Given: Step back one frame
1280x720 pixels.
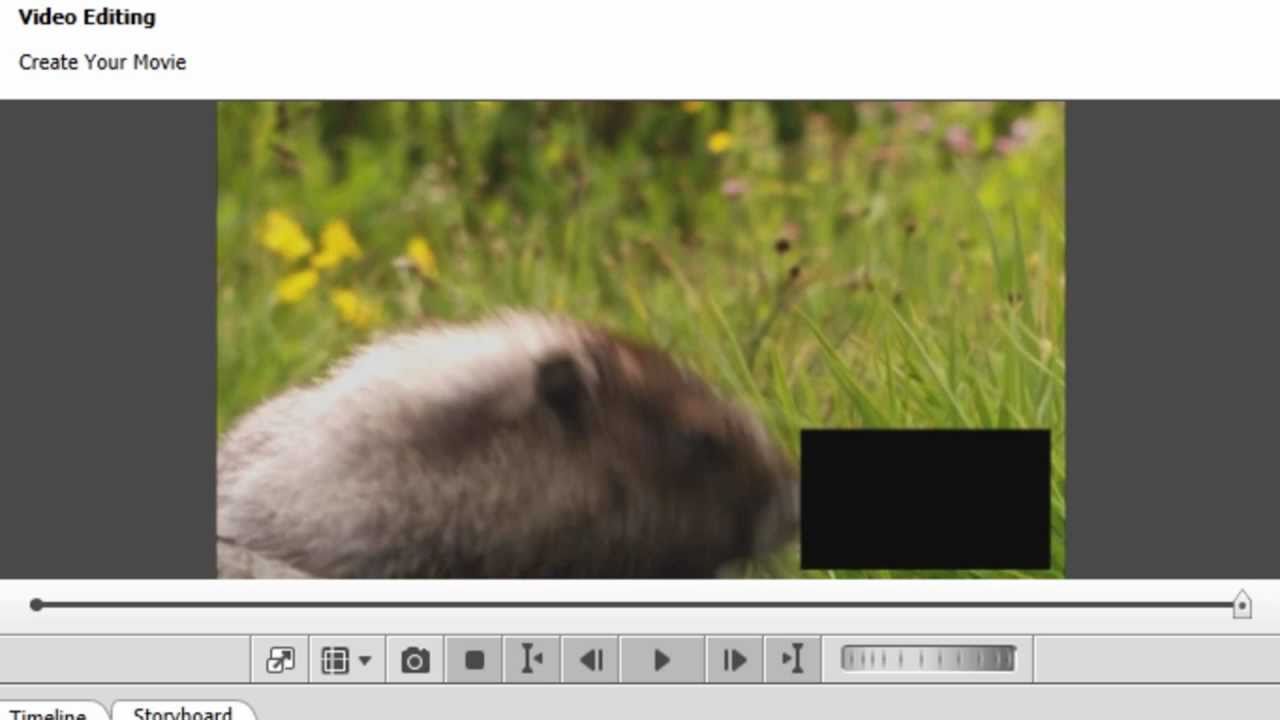Looking at the screenshot, I should pos(591,660).
